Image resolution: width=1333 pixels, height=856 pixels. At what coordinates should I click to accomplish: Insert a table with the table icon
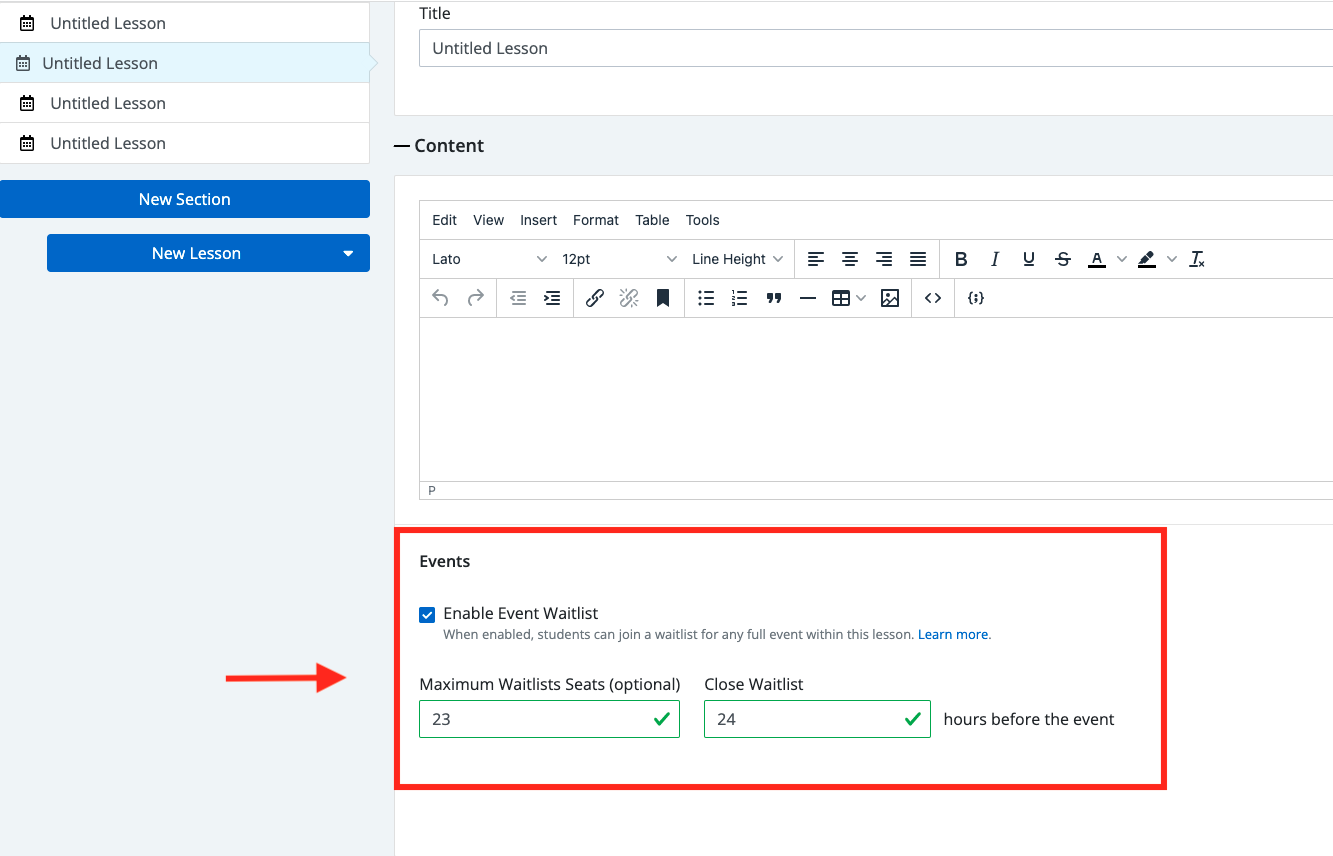841,298
